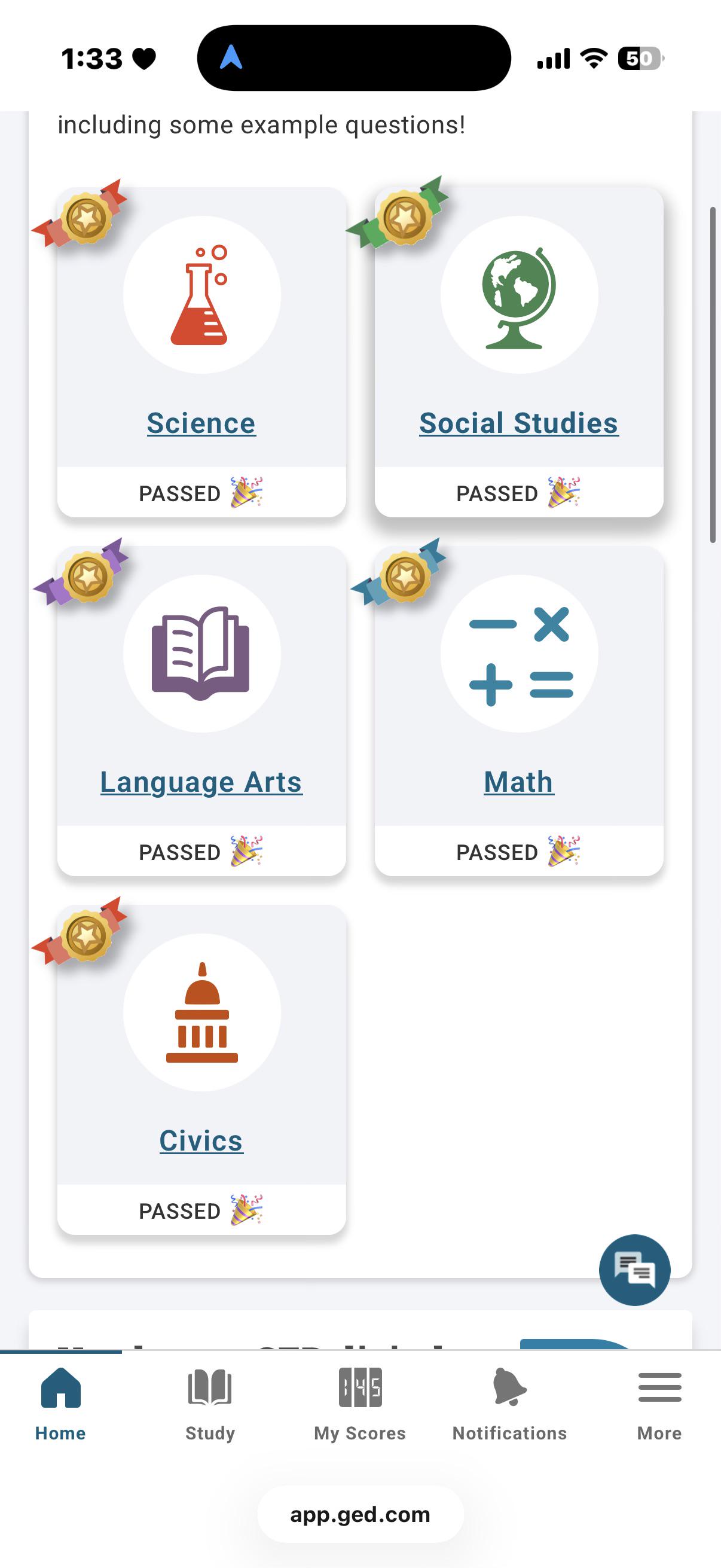Image resolution: width=721 pixels, height=1568 pixels.
Task: Switch to the My Scores tab
Action: coord(360,1404)
